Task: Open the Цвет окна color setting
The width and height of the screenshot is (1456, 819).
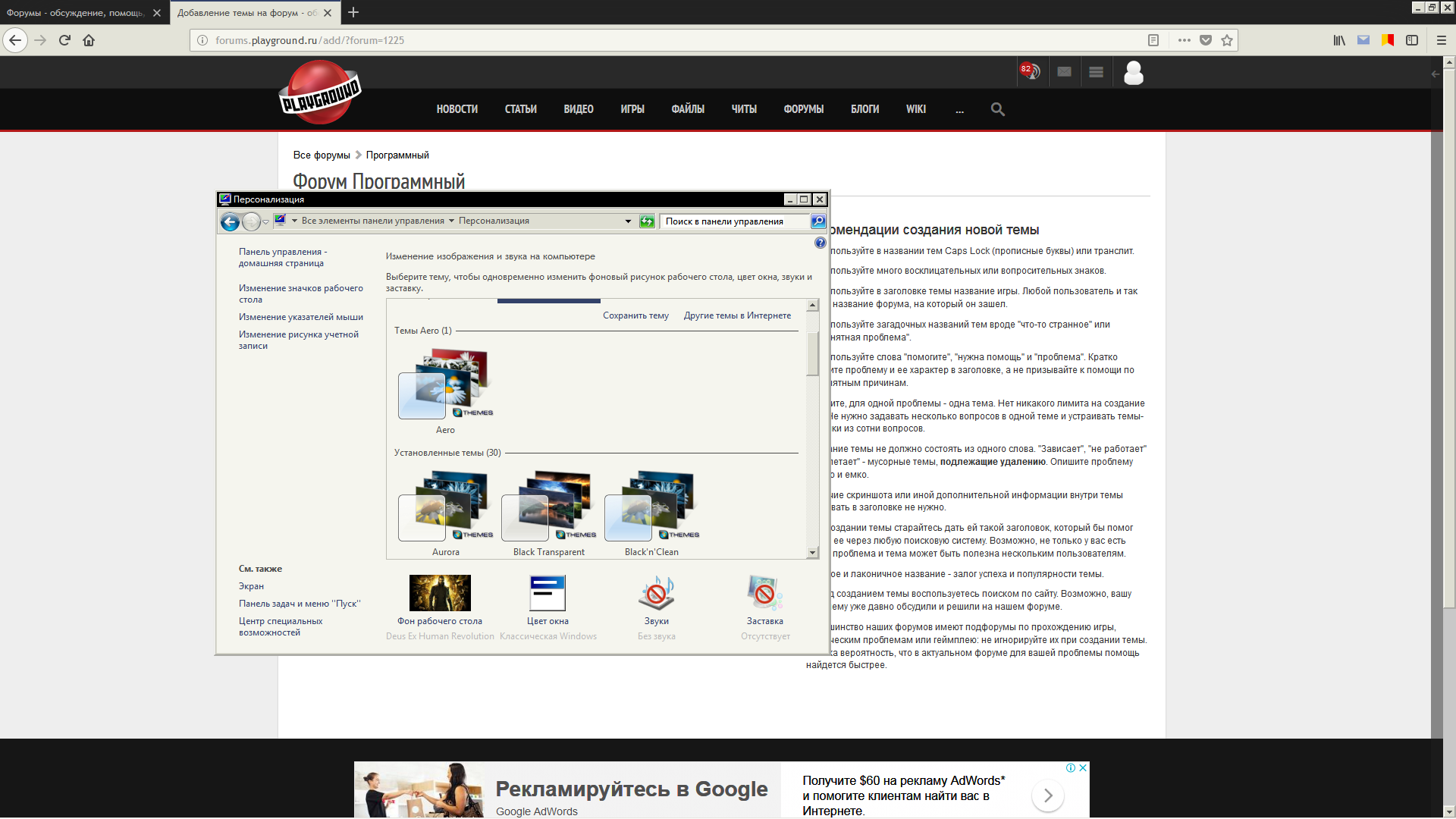Action: pyautogui.click(x=548, y=594)
